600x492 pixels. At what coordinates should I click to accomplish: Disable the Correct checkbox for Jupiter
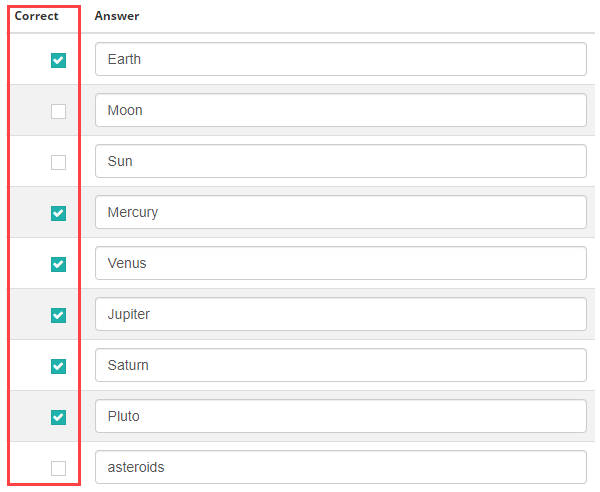[58, 315]
